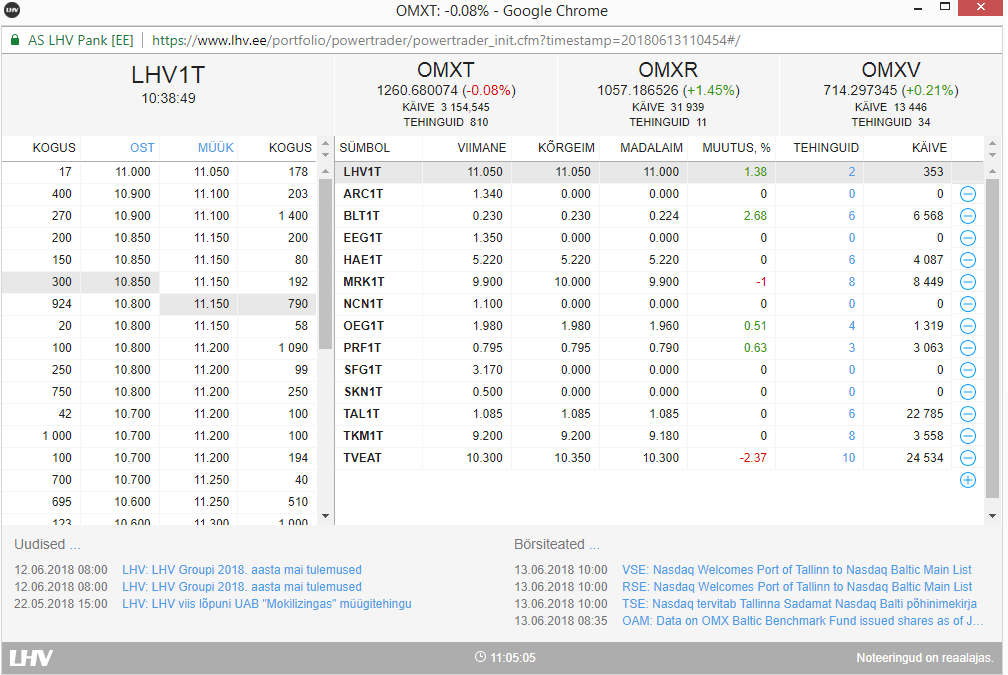Click the clock icon in status bar
Screen dimensions: 1008x675
pyautogui.click(x=480, y=657)
